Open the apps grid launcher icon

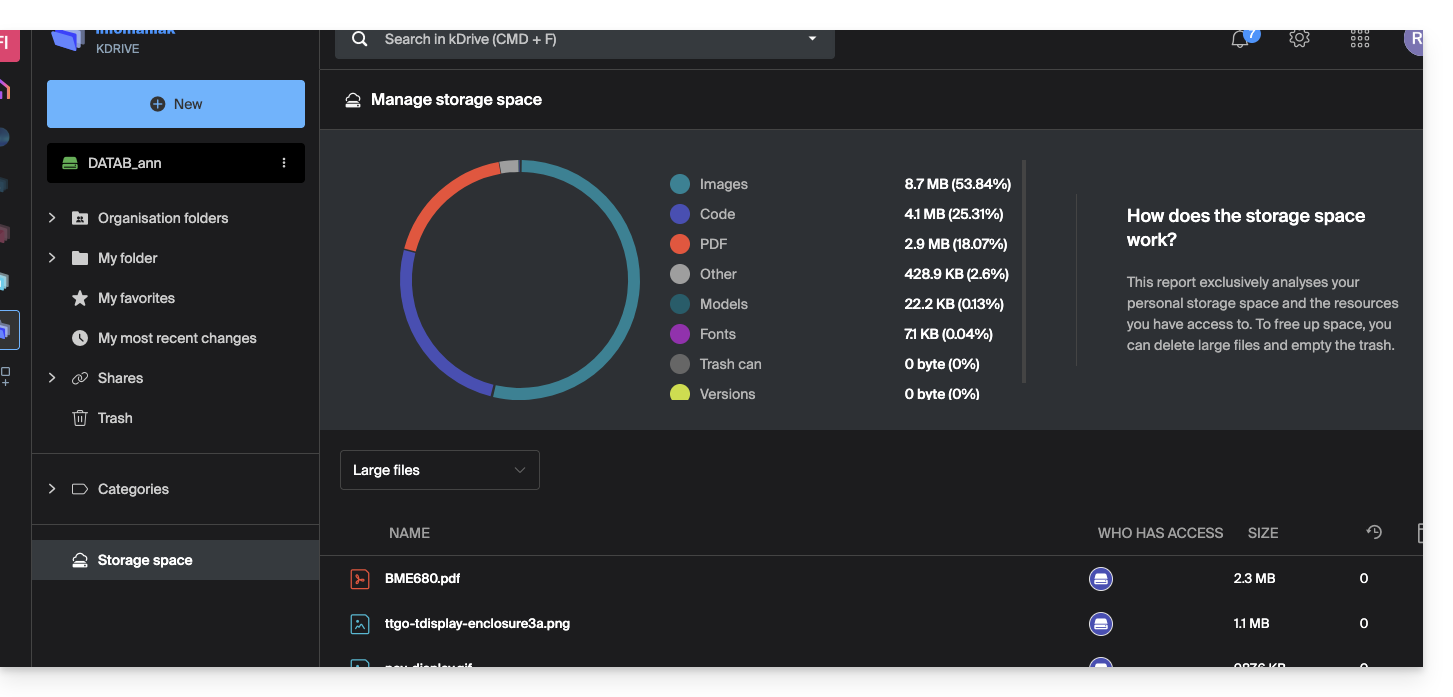tap(1359, 39)
